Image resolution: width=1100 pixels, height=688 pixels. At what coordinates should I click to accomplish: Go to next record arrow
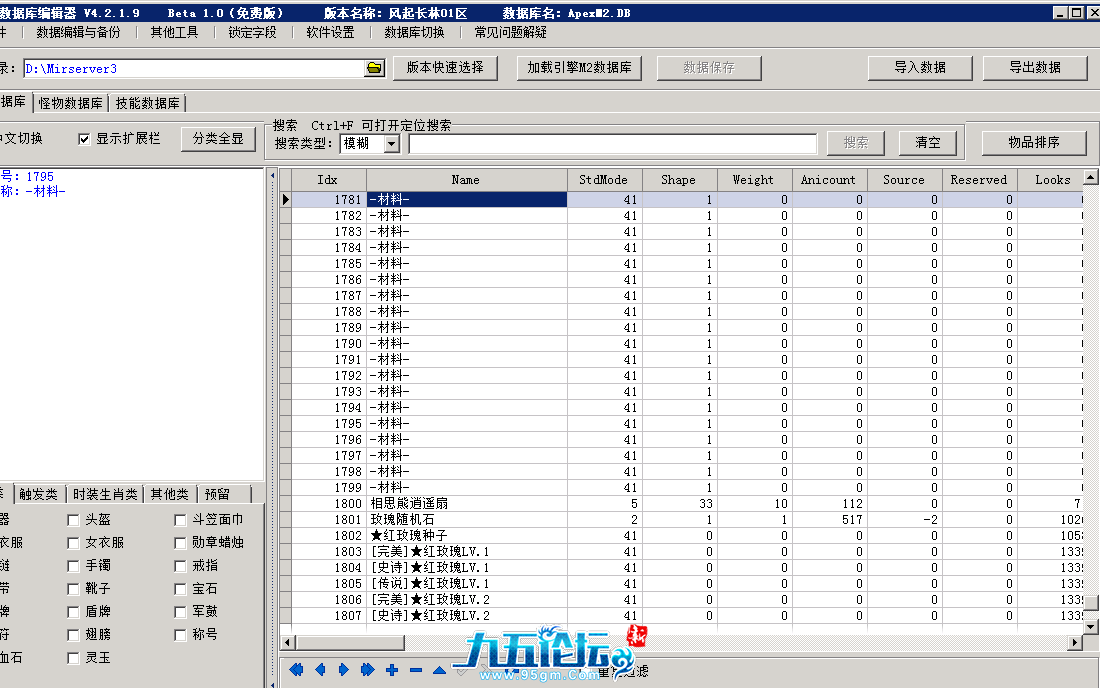pyautogui.click(x=344, y=670)
